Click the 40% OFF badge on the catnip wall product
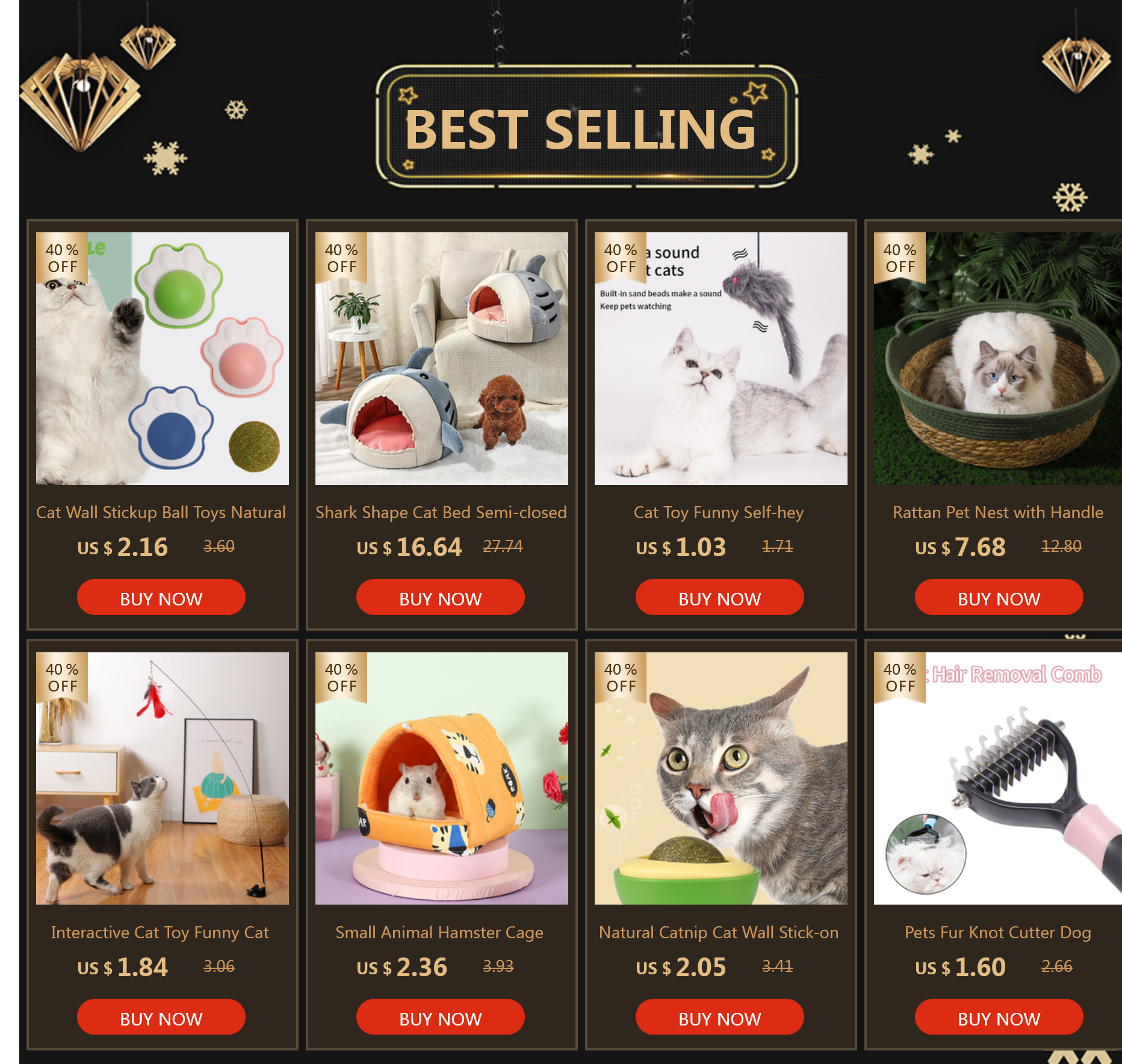 coord(621,678)
